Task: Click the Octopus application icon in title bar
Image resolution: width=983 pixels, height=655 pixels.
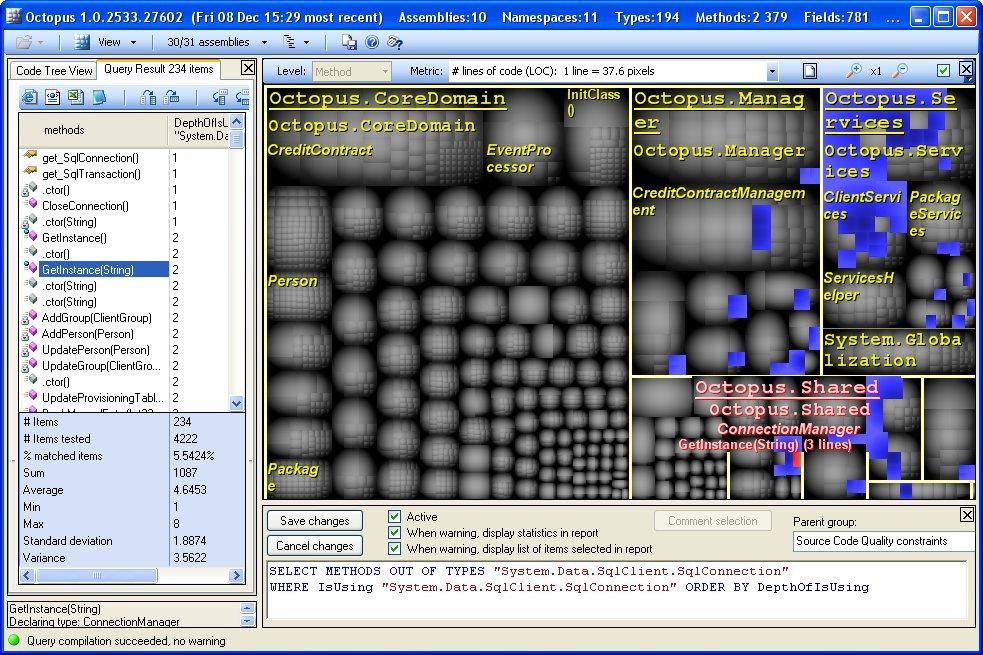Action: point(13,17)
